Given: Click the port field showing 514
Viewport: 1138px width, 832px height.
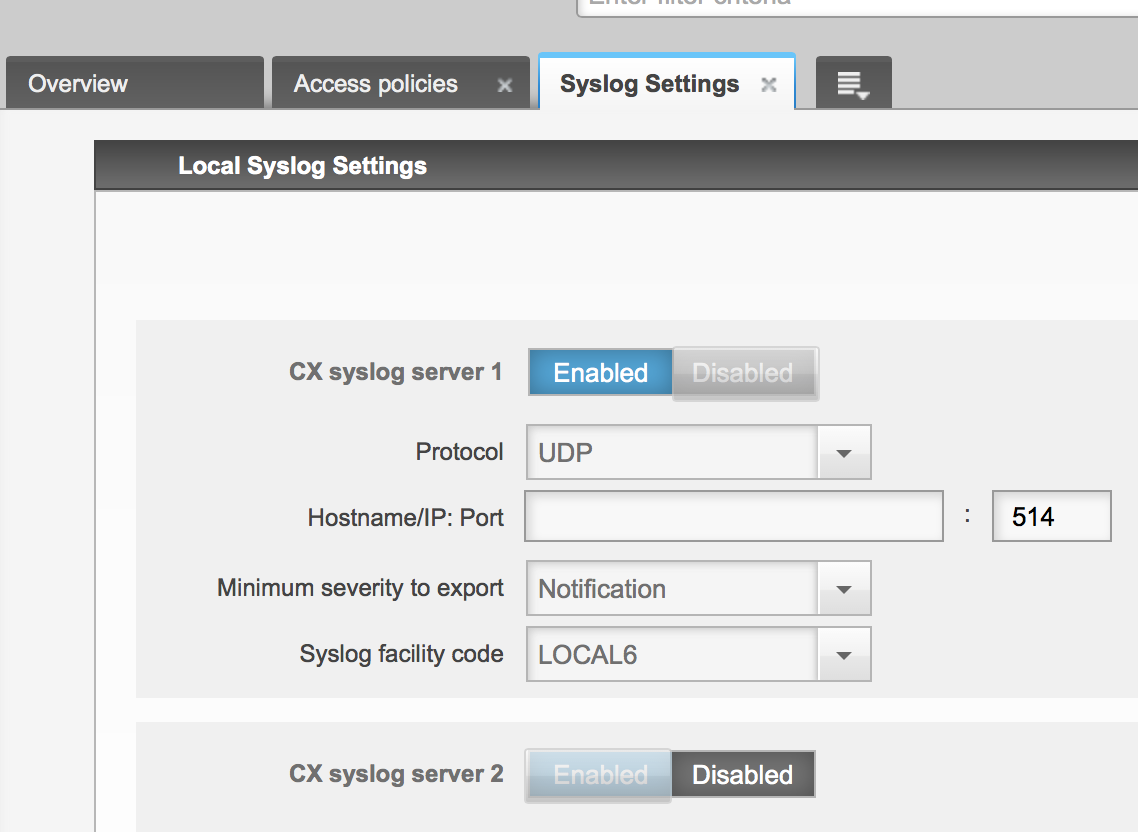Looking at the screenshot, I should pos(1051,516).
